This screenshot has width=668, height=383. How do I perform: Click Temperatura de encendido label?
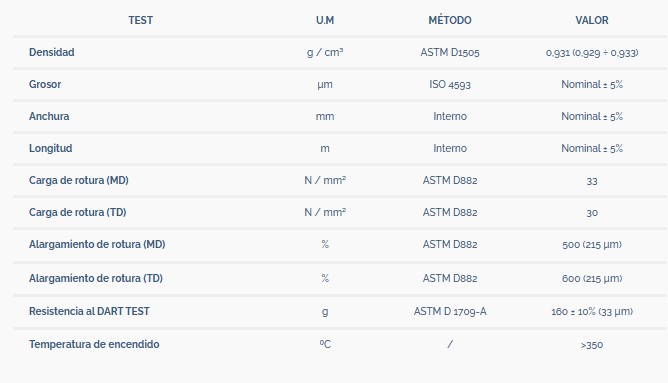click(x=94, y=344)
